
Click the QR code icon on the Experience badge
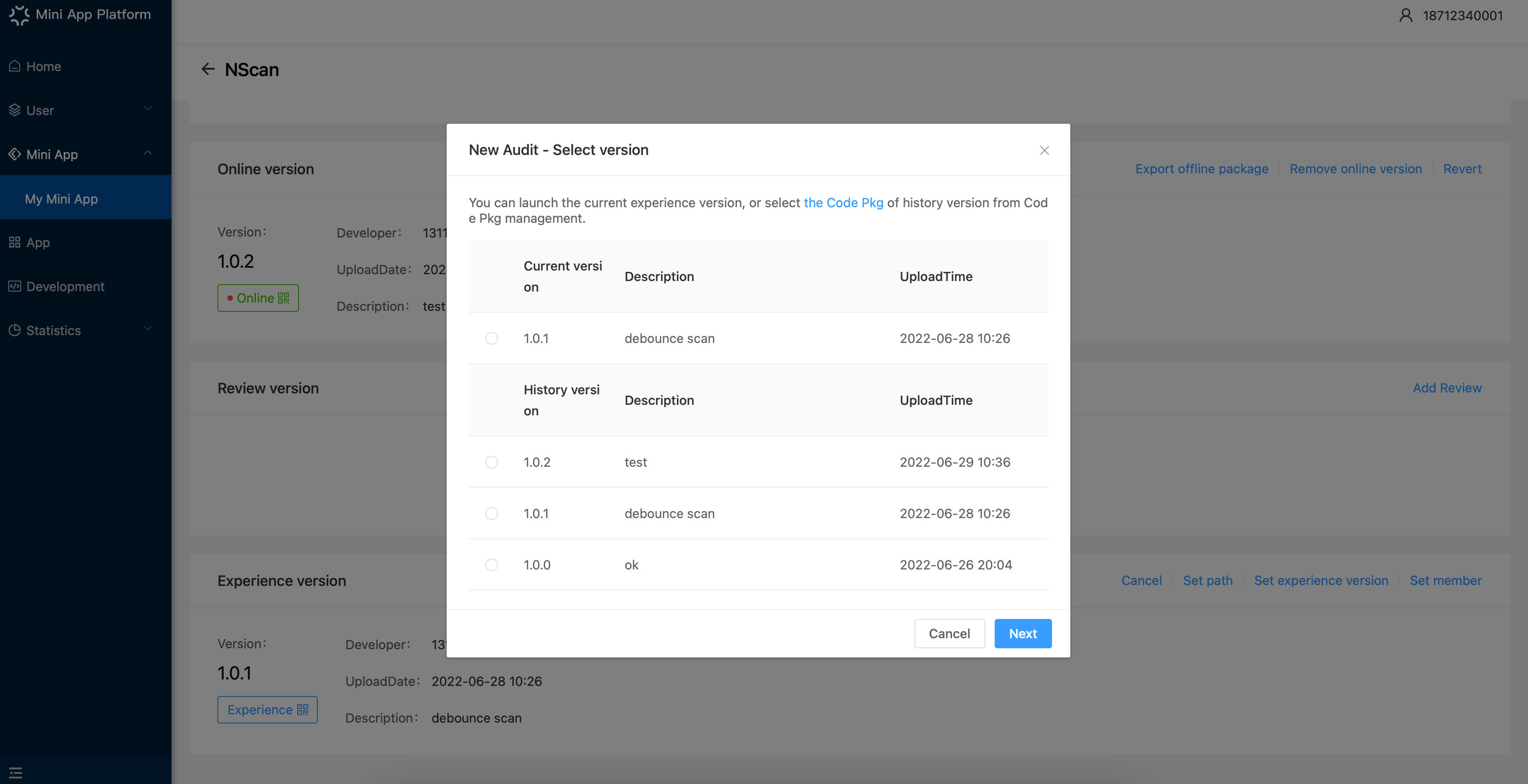303,709
